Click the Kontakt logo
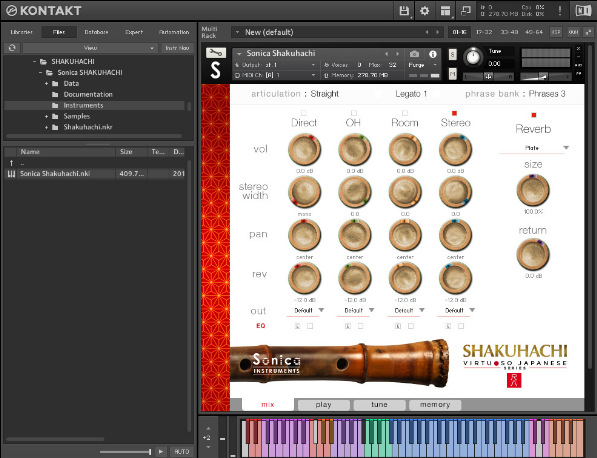The image size is (597, 458). tap(44, 11)
